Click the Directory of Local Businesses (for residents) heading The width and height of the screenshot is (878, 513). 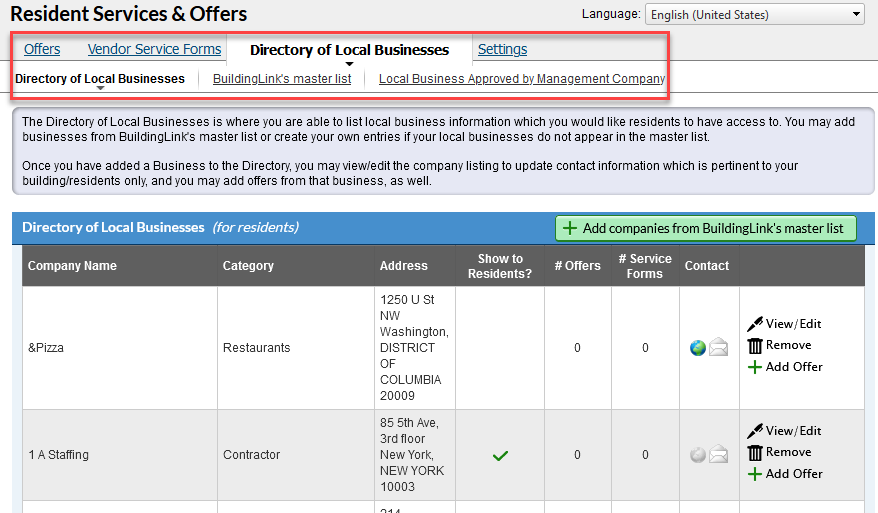click(x=160, y=227)
